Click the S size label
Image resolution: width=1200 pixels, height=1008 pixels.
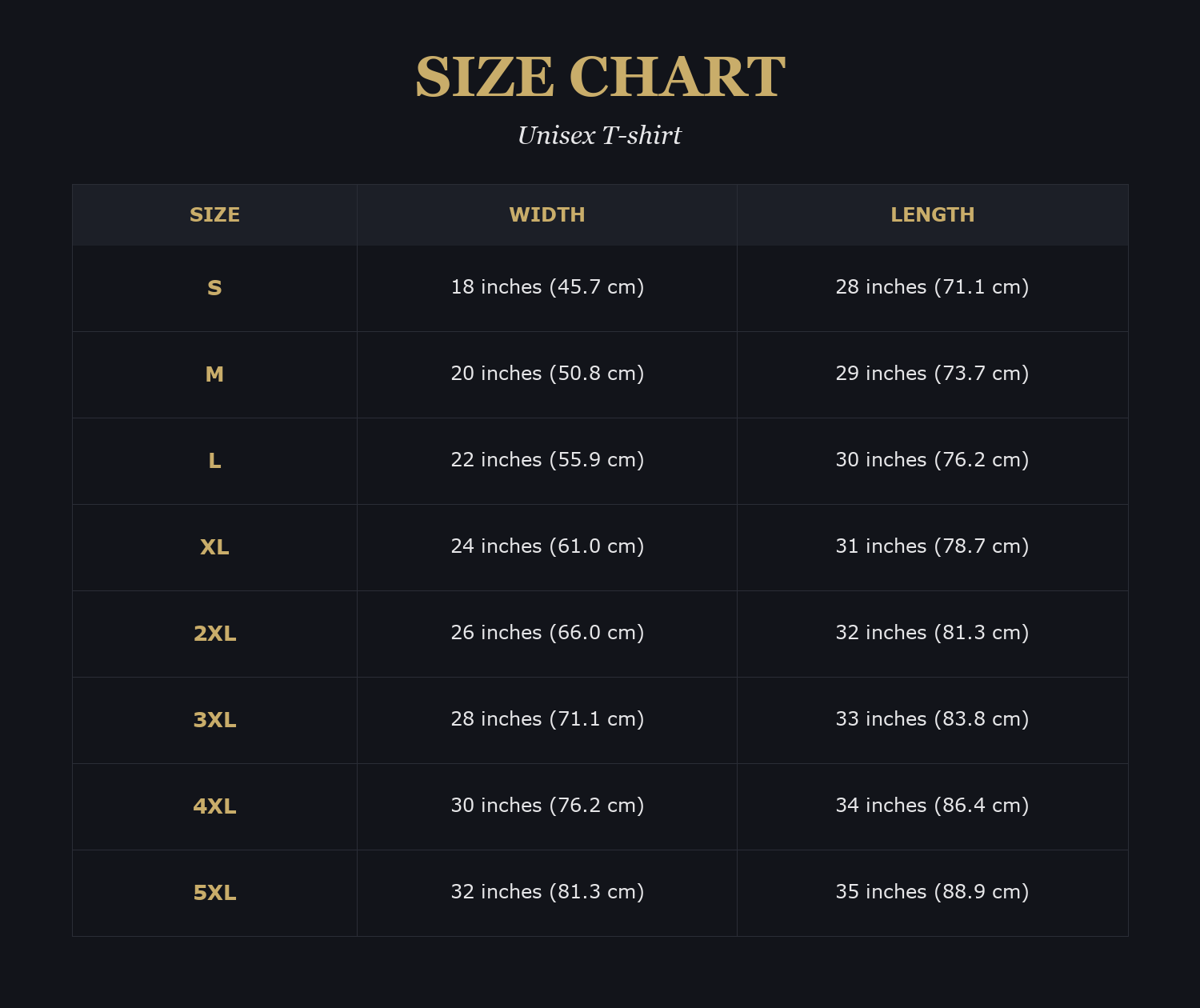tap(214, 288)
